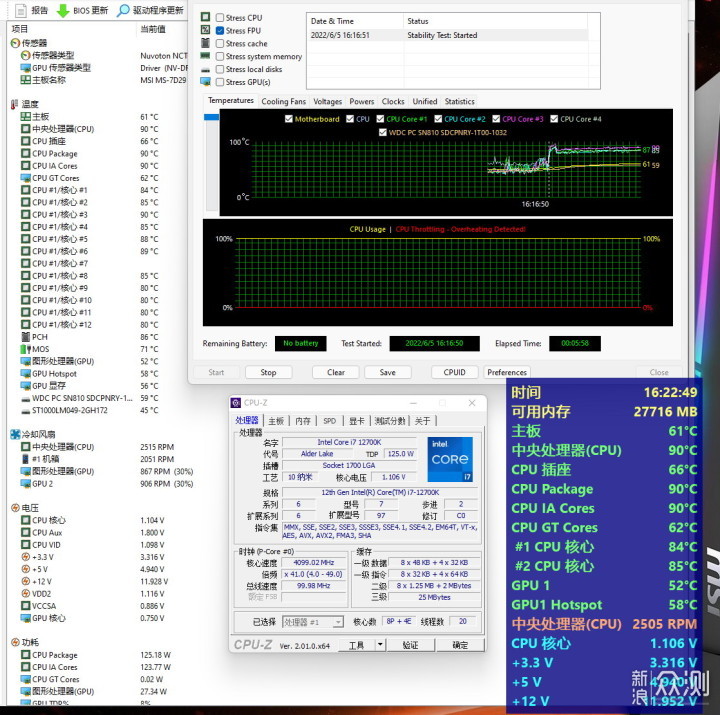Click the CPU-Z validate (验证) button

coord(410,645)
